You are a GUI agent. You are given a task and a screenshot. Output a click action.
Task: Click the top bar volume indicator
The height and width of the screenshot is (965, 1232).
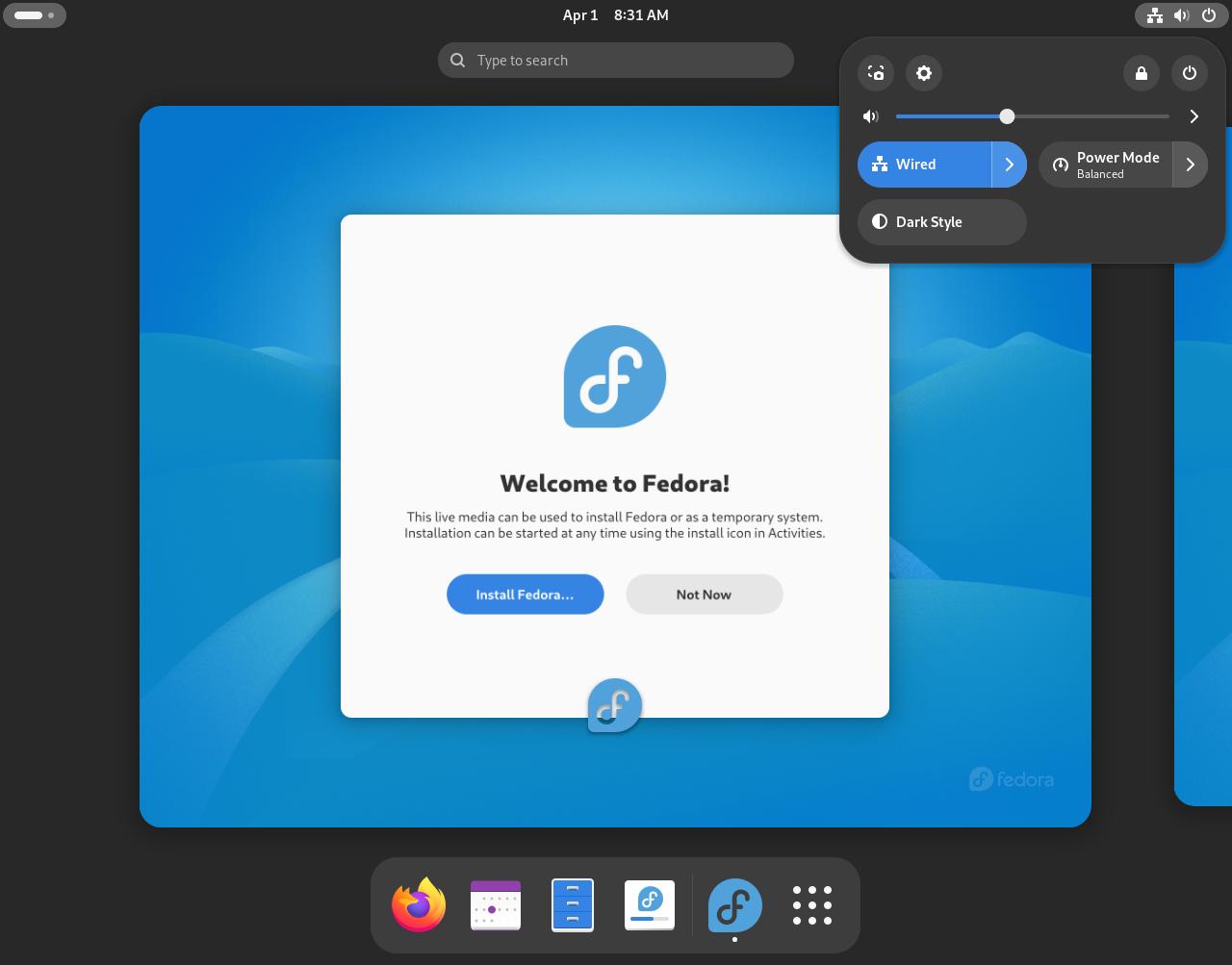pyautogui.click(x=1182, y=15)
